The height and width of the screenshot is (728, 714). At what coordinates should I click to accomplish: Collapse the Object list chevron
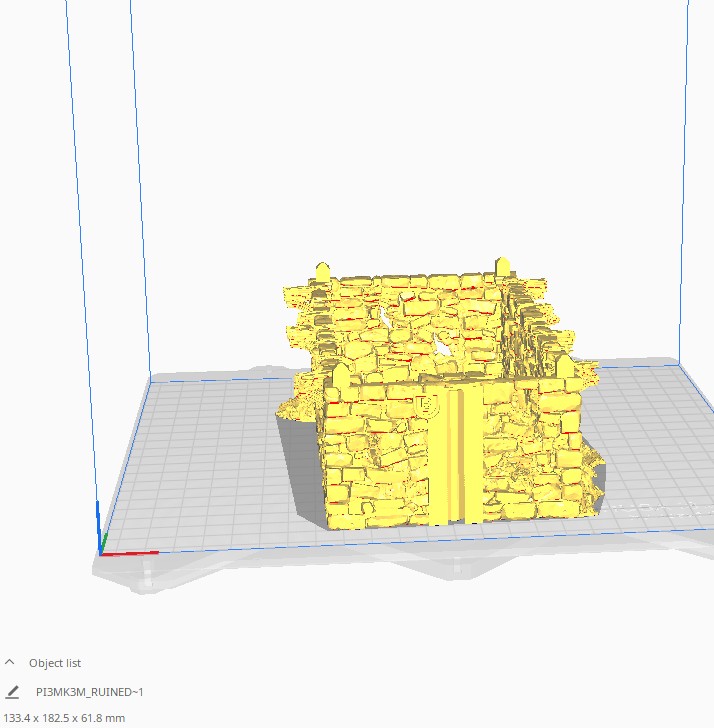point(9,663)
